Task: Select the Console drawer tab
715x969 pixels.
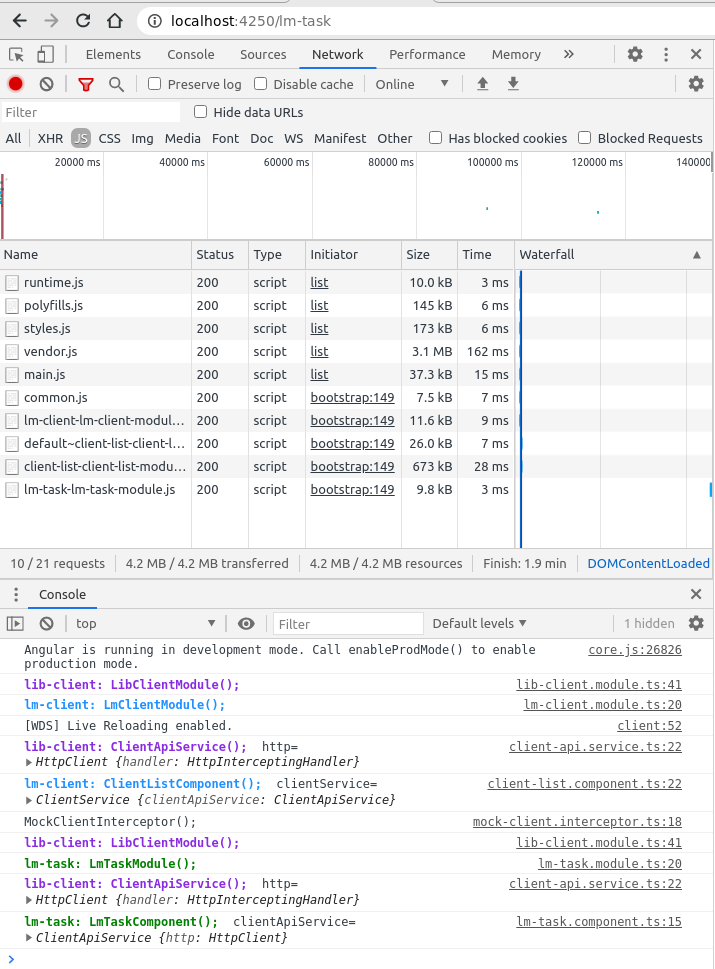Action: coord(62,595)
